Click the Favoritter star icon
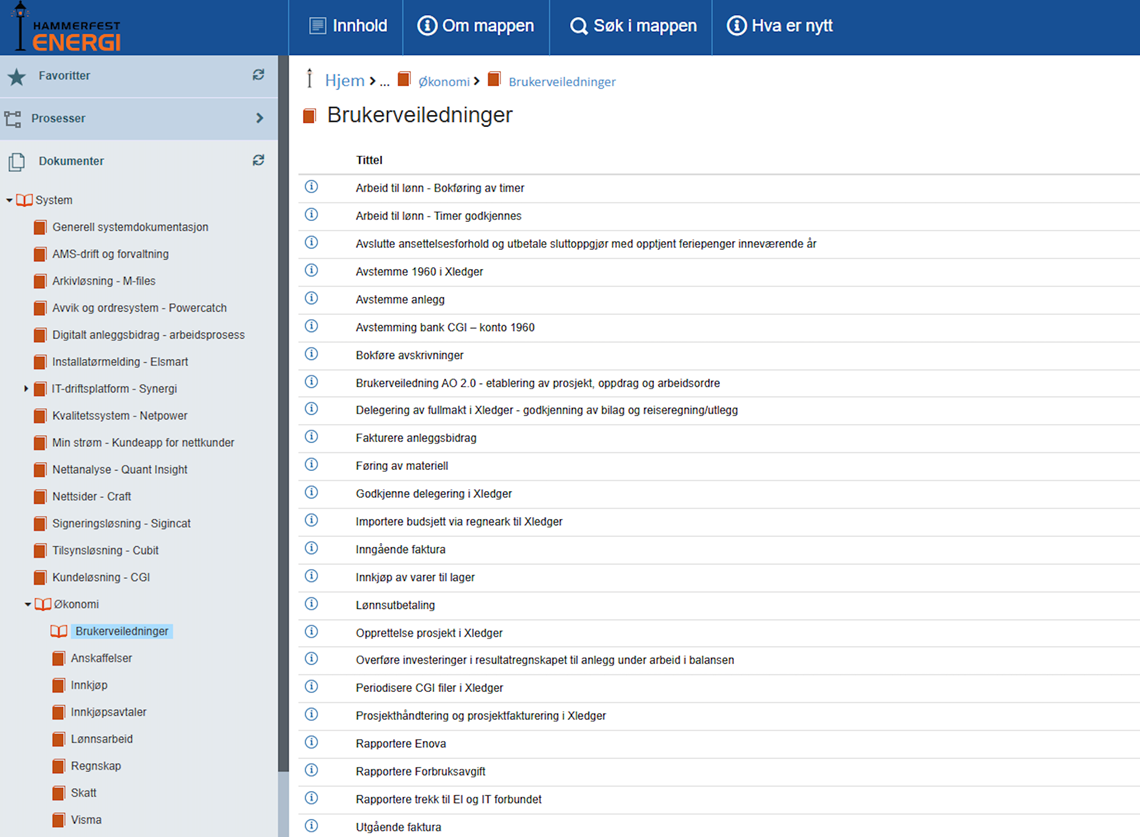The image size is (1140, 837). tap(17, 76)
